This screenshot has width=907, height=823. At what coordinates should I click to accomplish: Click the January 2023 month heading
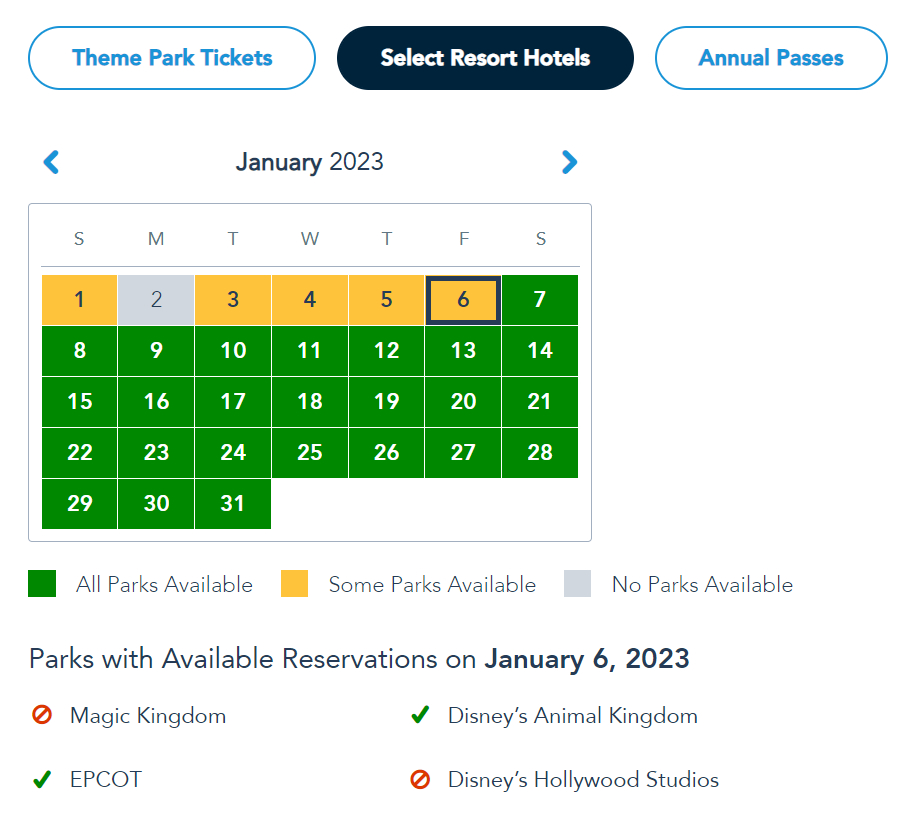(309, 162)
